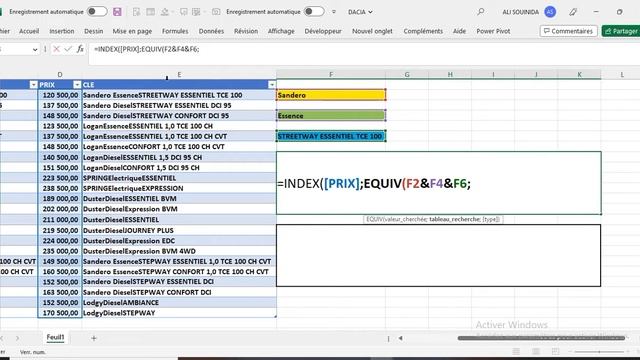Click price cell 235 000,00
This screenshot has height=360, width=640.
[x=60, y=251]
